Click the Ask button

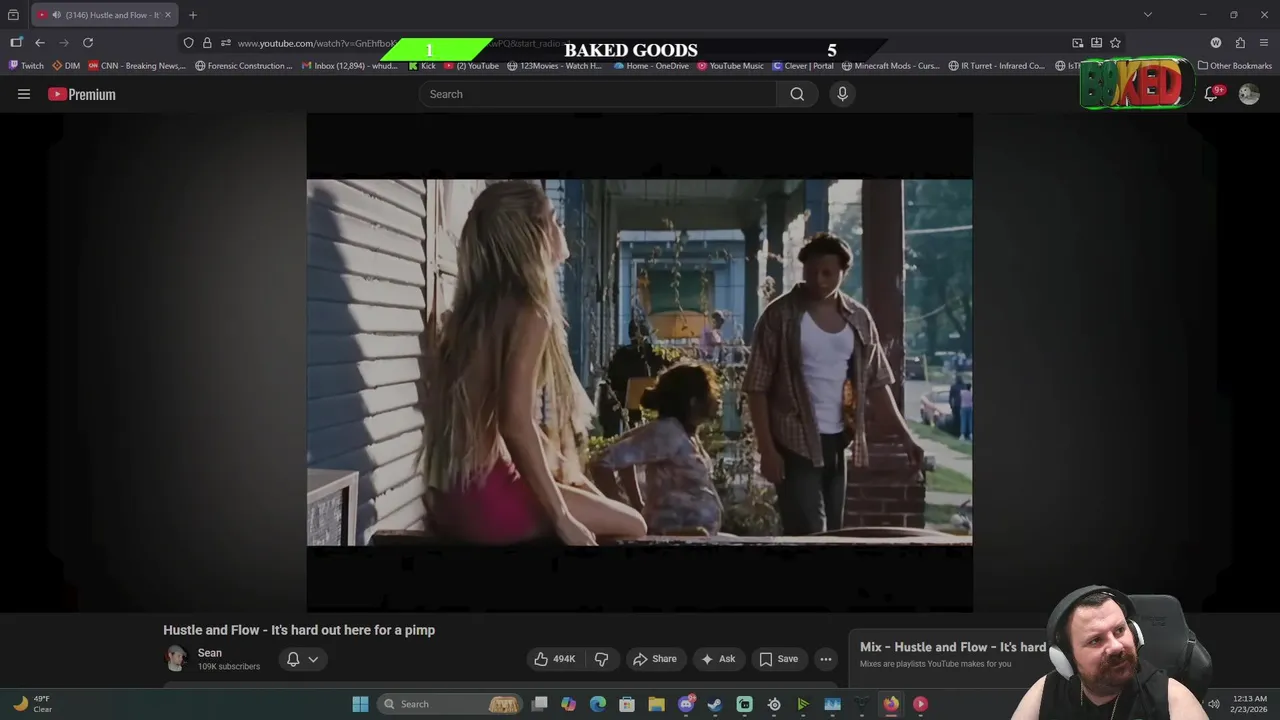[719, 659]
